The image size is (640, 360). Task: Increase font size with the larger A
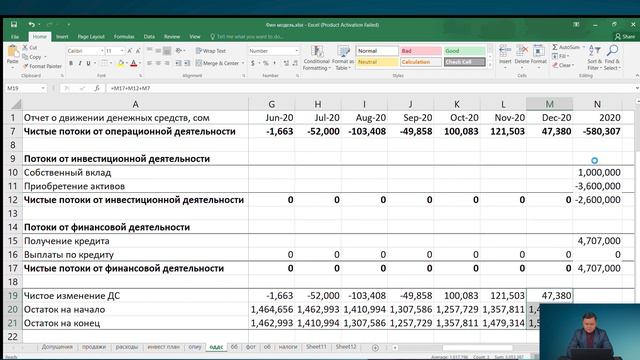[129, 51]
